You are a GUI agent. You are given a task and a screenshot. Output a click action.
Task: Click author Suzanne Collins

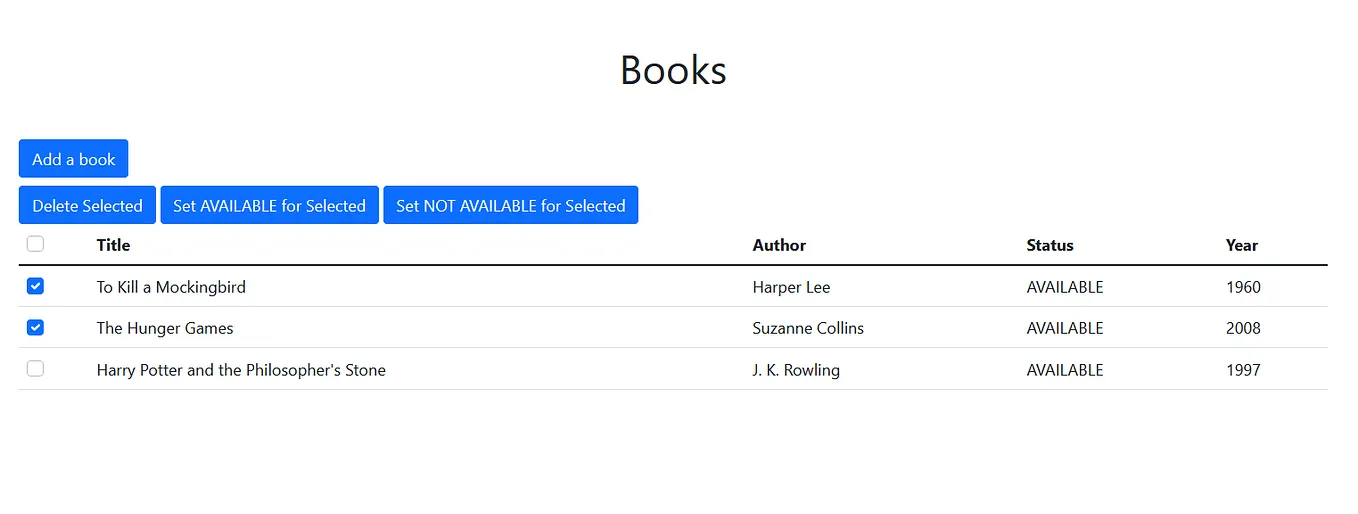[808, 328]
